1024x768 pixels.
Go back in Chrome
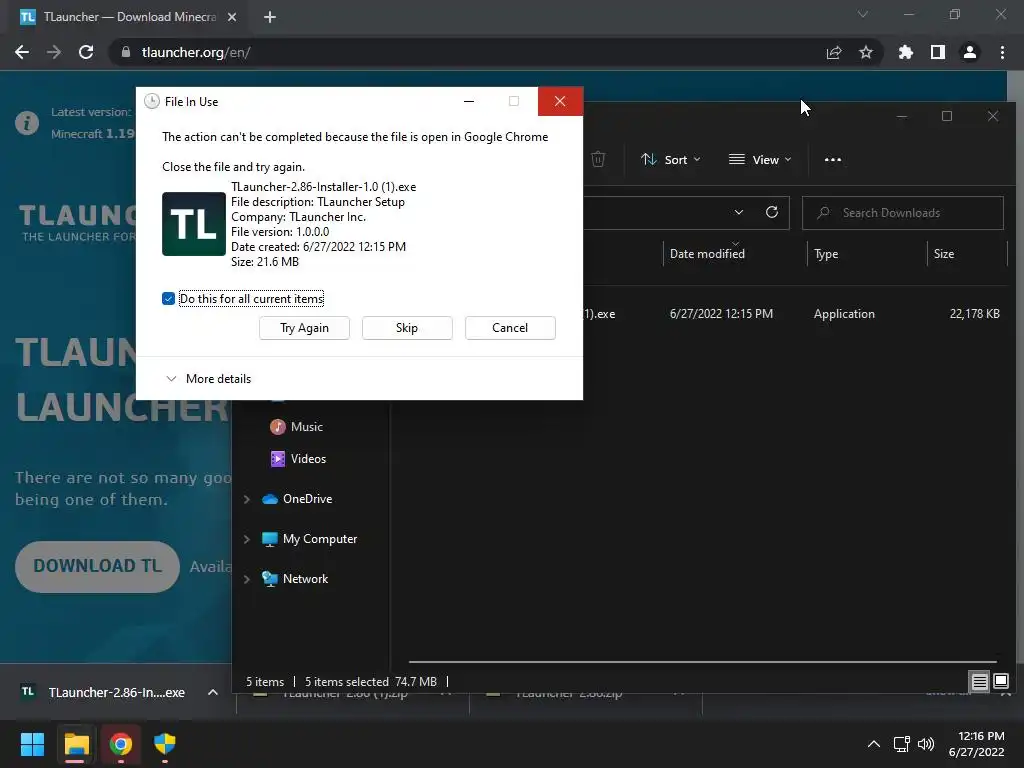22,52
